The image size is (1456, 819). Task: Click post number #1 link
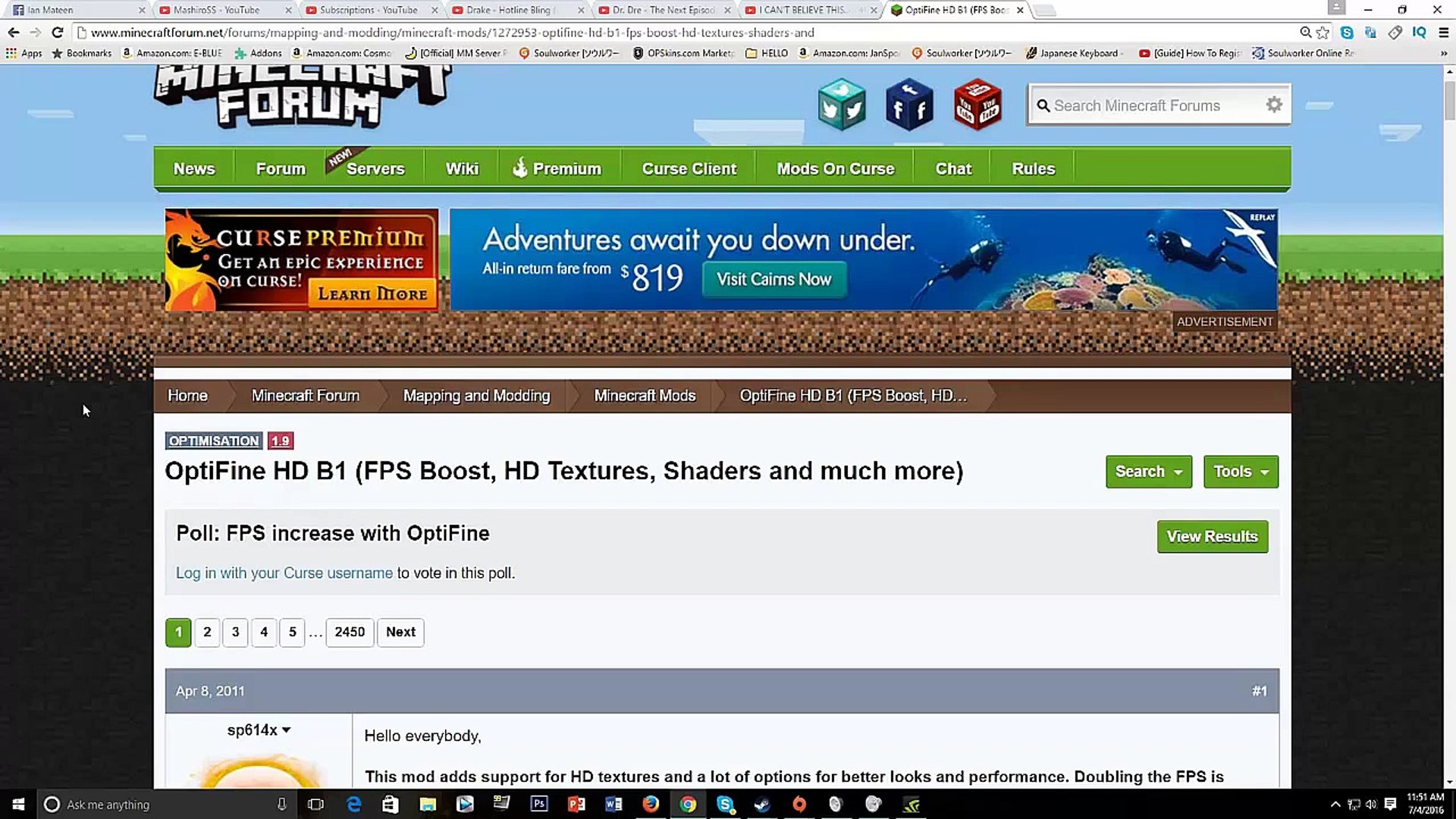(1260, 691)
